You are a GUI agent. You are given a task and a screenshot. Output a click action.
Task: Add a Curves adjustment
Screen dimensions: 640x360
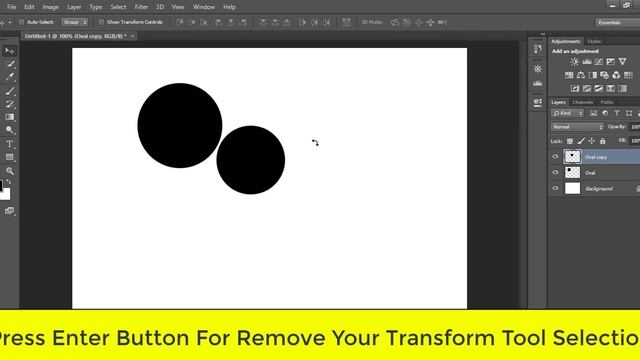[x=599, y=62]
